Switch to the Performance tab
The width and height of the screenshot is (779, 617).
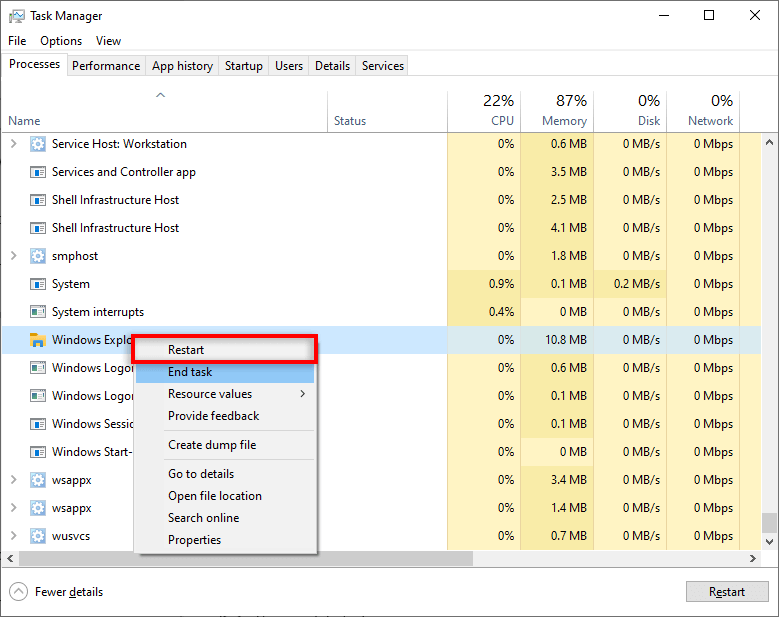tap(106, 66)
